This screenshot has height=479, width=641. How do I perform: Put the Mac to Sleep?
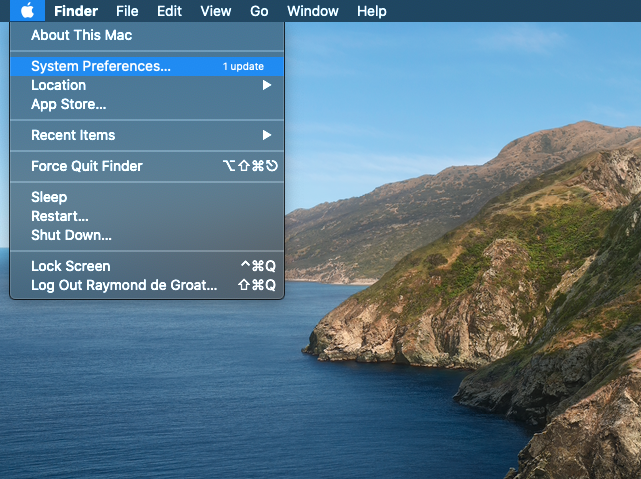[x=49, y=197]
